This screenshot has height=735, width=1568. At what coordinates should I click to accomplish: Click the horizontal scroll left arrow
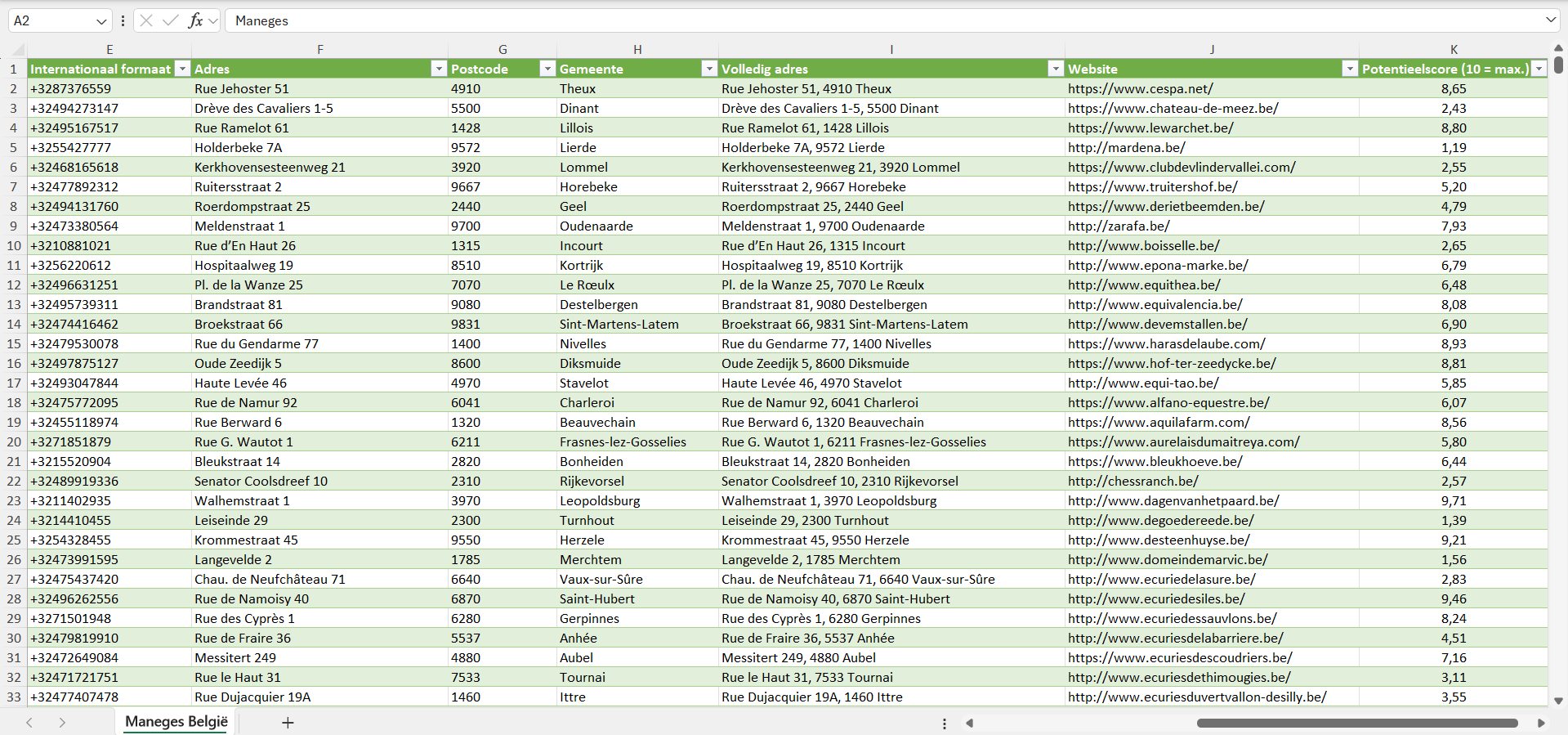click(x=970, y=723)
